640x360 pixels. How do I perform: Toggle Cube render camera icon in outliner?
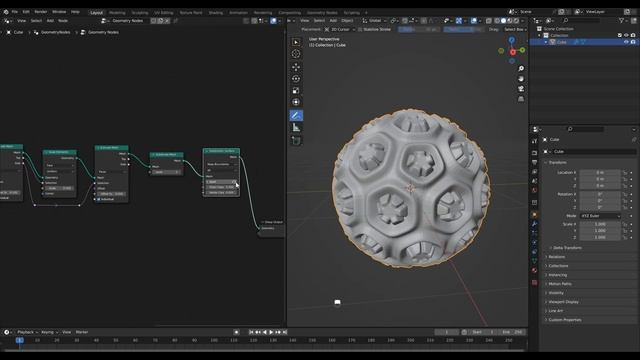click(633, 42)
